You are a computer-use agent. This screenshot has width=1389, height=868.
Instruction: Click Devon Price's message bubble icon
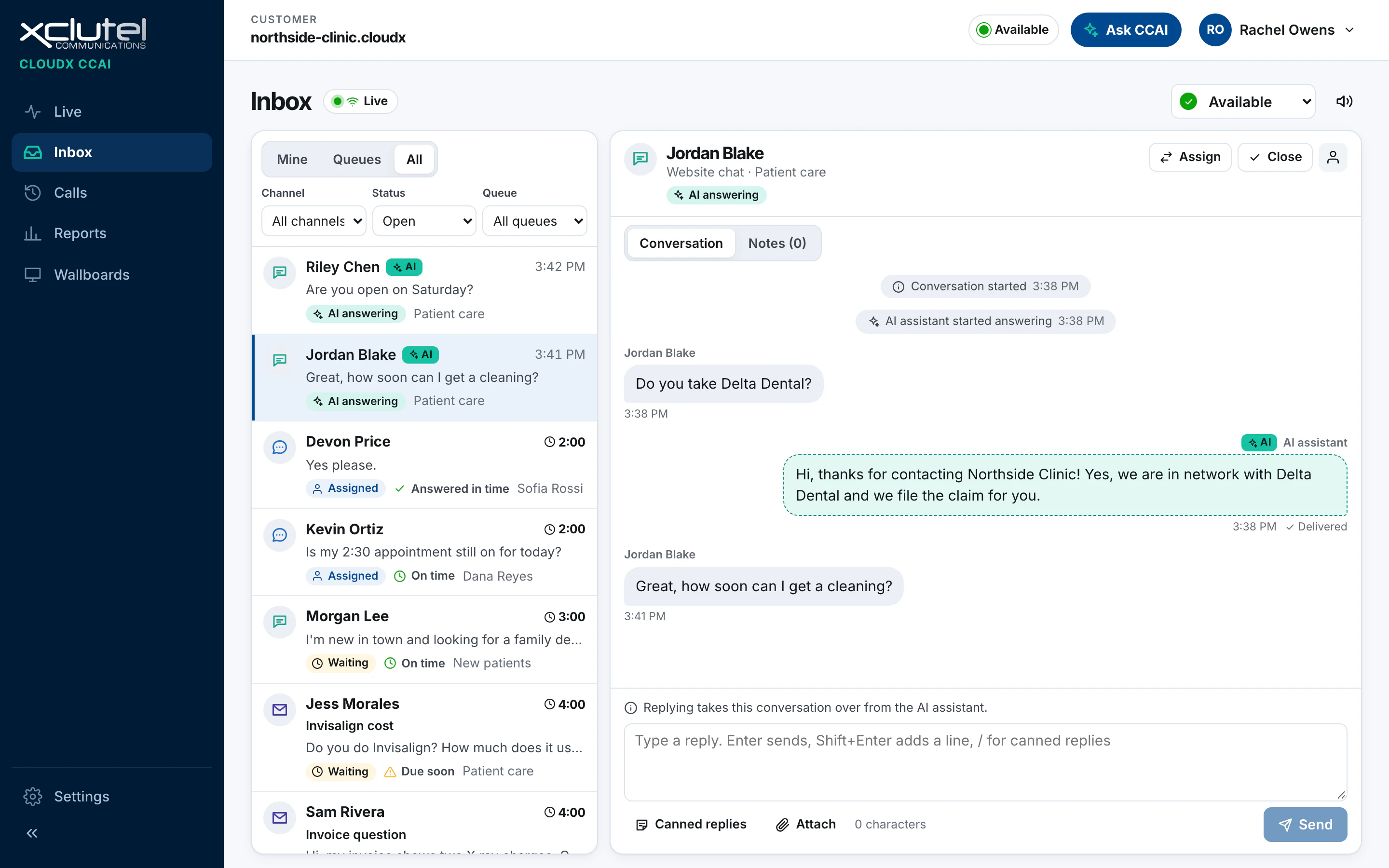coord(280,447)
